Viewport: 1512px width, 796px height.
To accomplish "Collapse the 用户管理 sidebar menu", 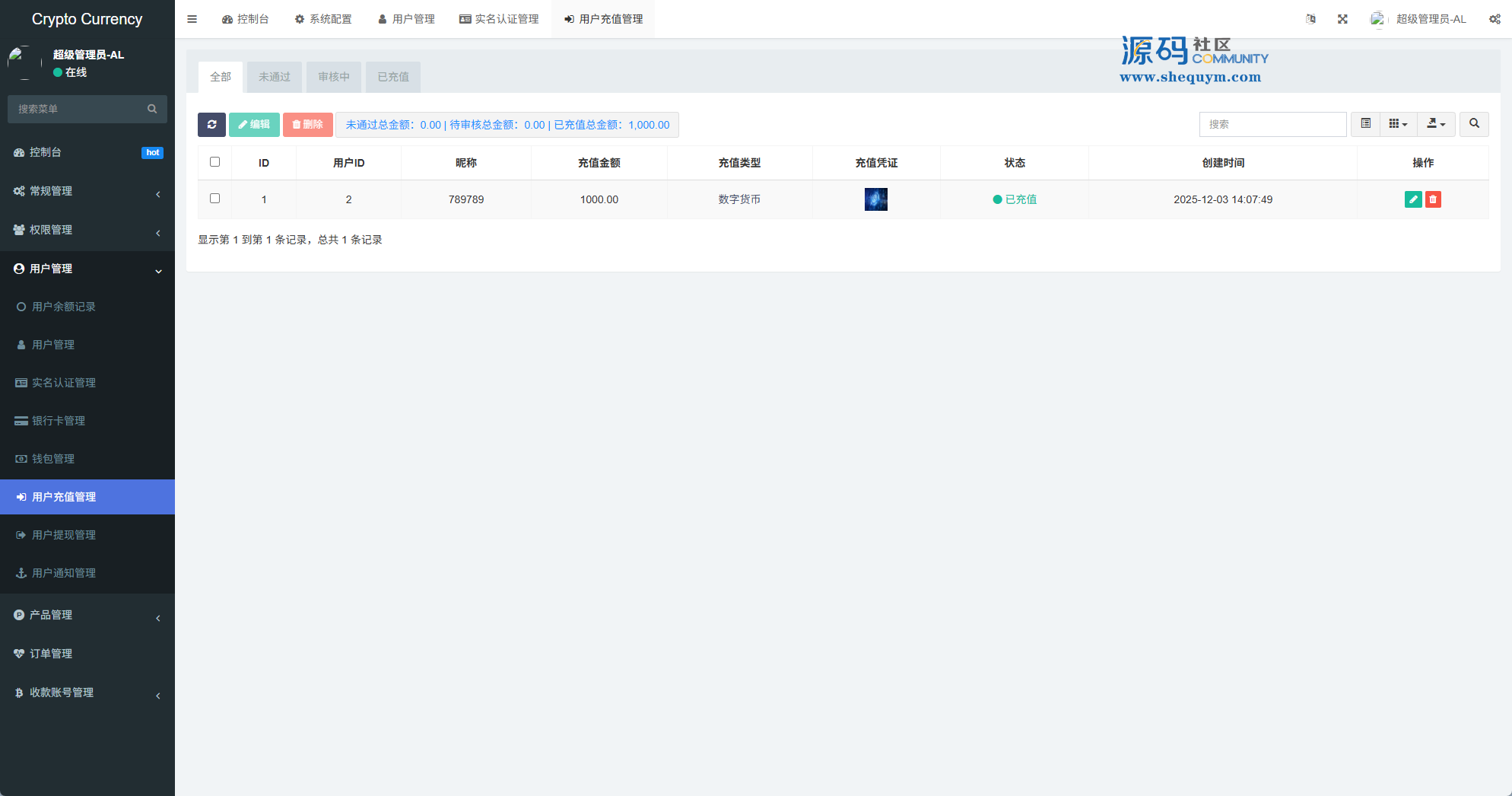I will click(87, 269).
